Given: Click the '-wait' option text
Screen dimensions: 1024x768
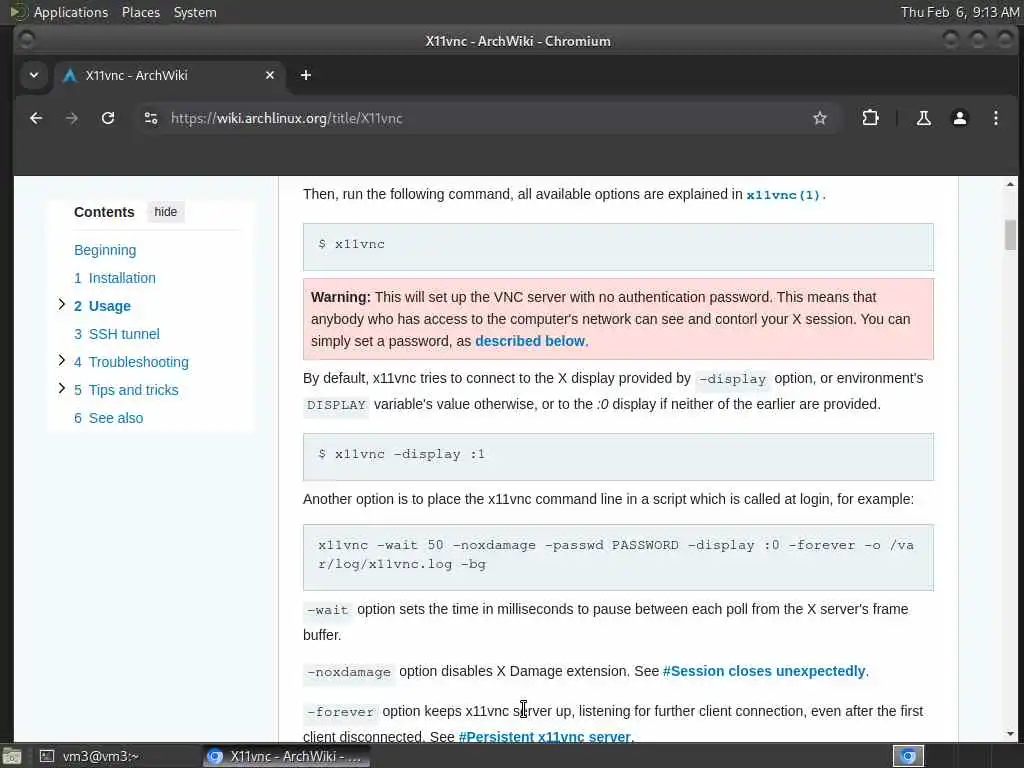Looking at the screenshot, I should [328, 611].
